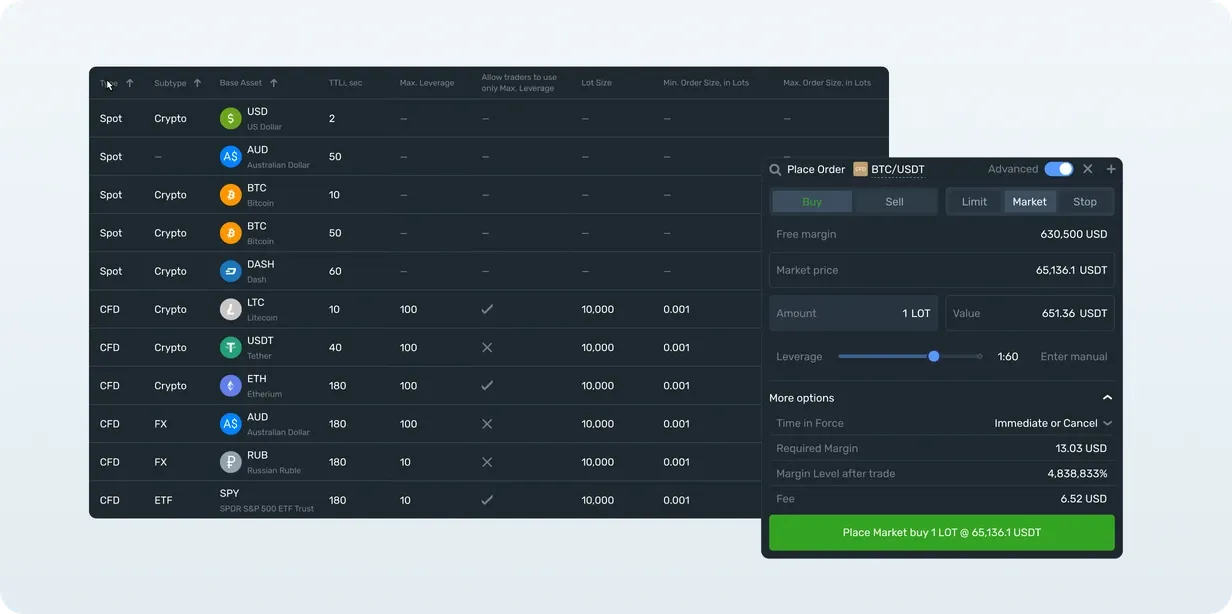Click the CFD badge next to BTC/USDT

(861, 169)
